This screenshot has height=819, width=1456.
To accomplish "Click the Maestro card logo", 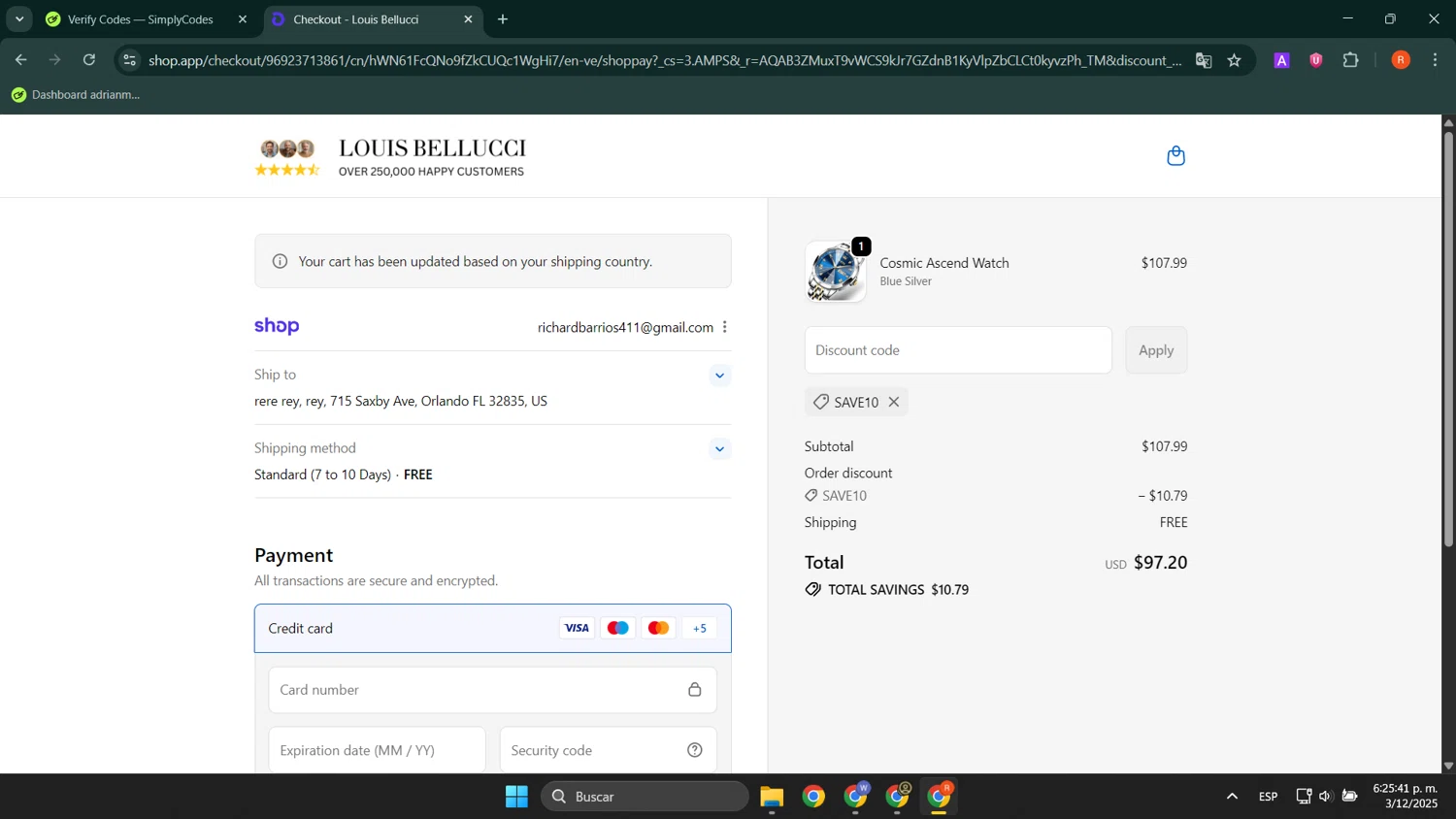I will pos(617,628).
